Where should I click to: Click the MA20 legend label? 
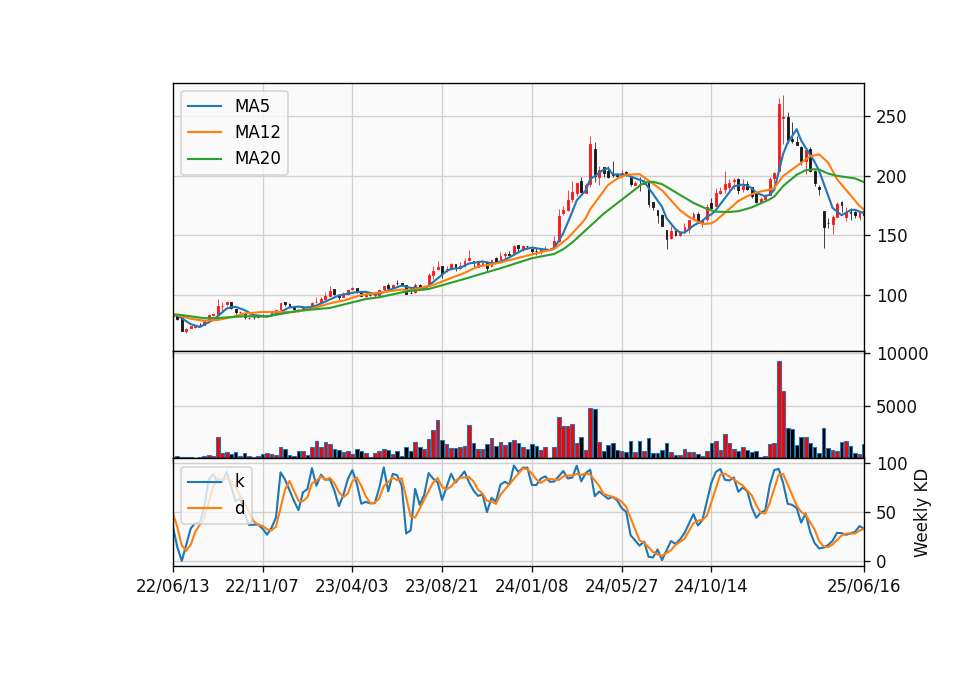pyautogui.click(x=257, y=159)
